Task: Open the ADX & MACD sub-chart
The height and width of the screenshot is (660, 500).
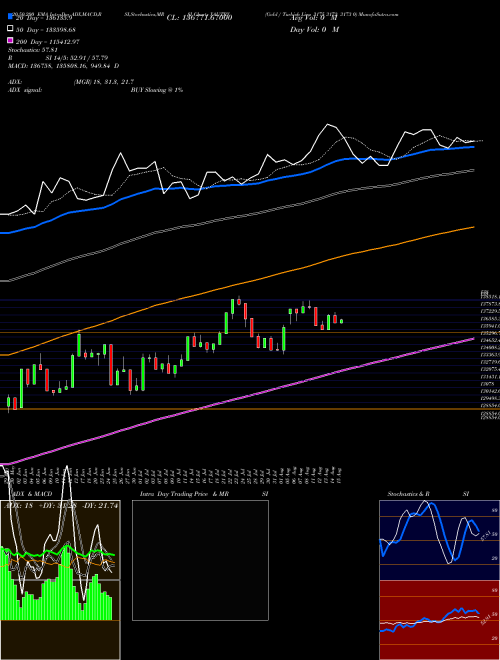Action: click(60, 580)
